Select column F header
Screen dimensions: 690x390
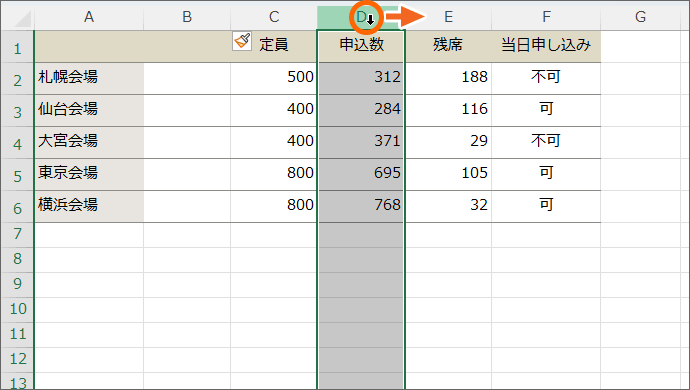click(x=546, y=17)
